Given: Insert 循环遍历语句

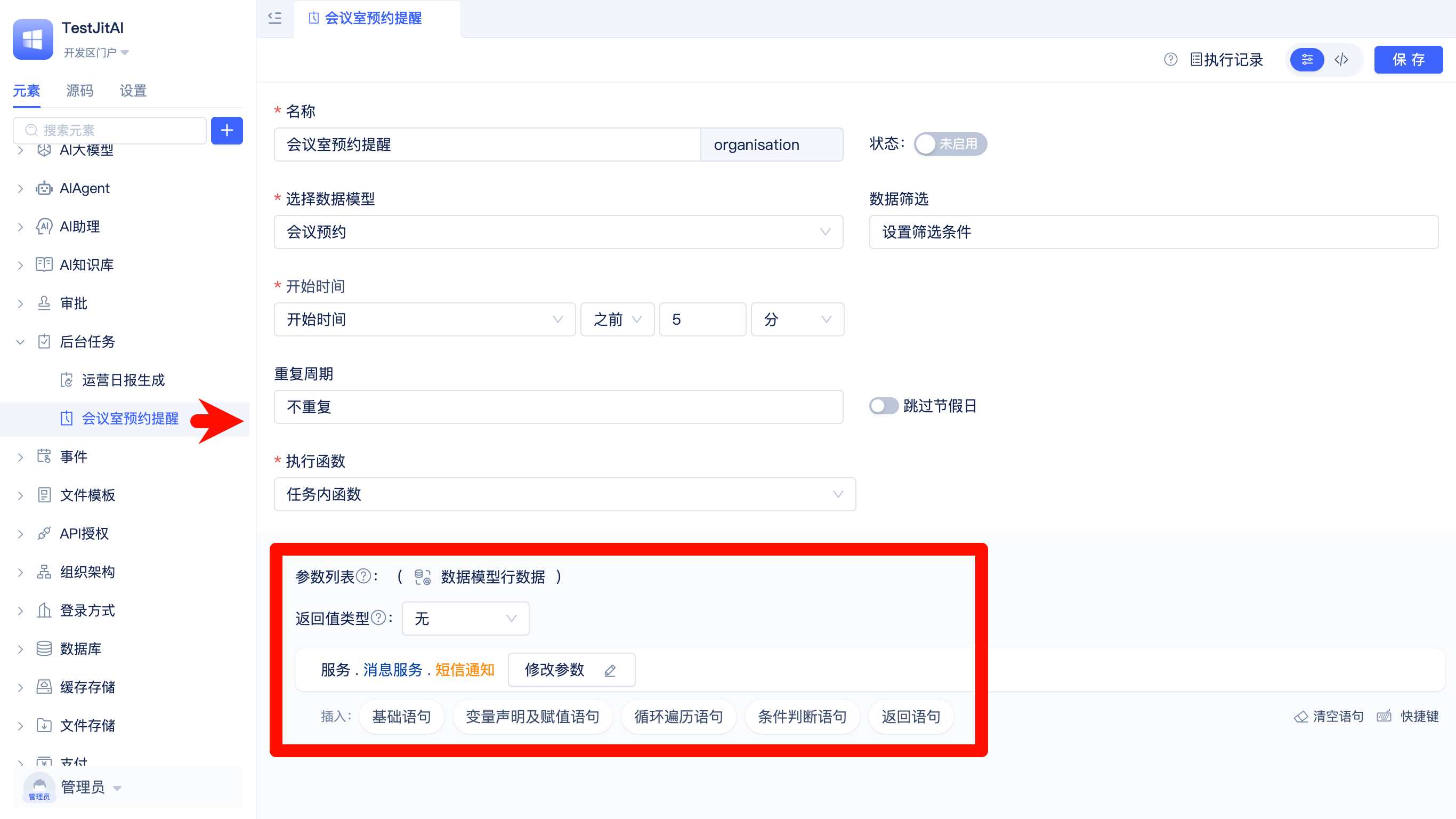Looking at the screenshot, I should pyautogui.click(x=678, y=717).
